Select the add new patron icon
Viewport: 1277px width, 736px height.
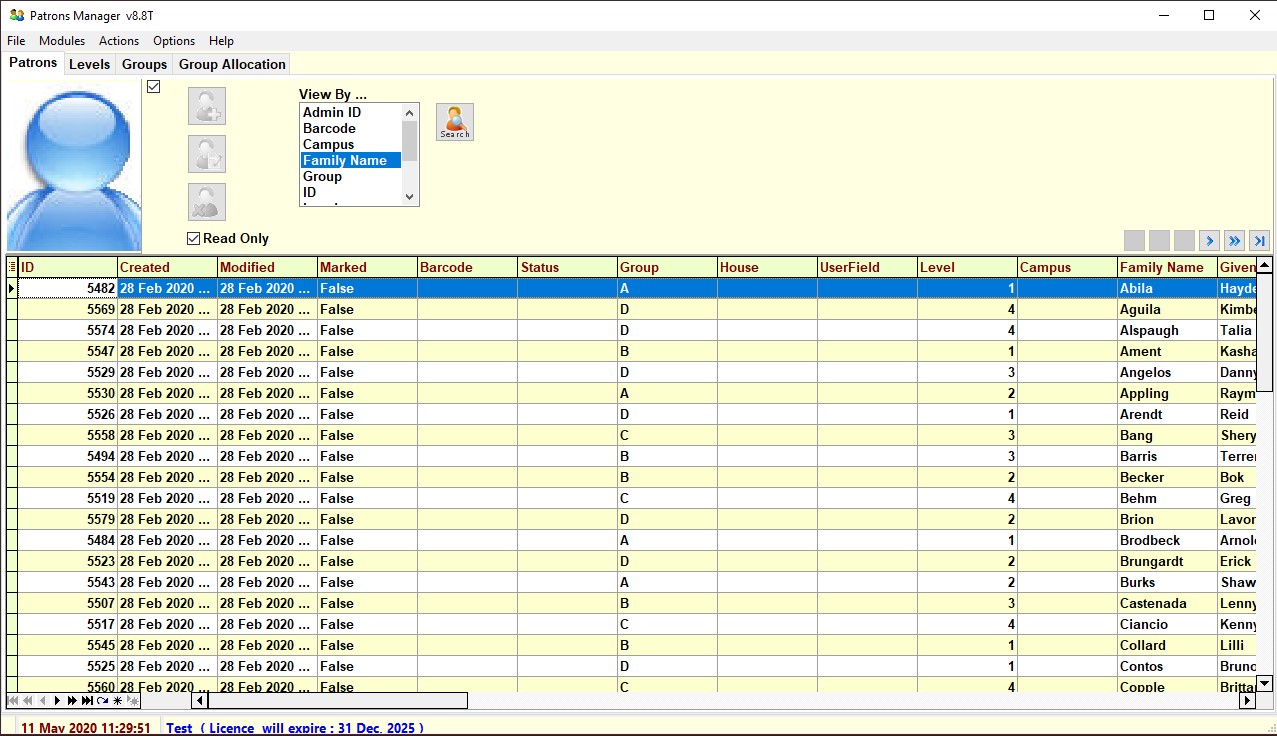[x=206, y=105]
